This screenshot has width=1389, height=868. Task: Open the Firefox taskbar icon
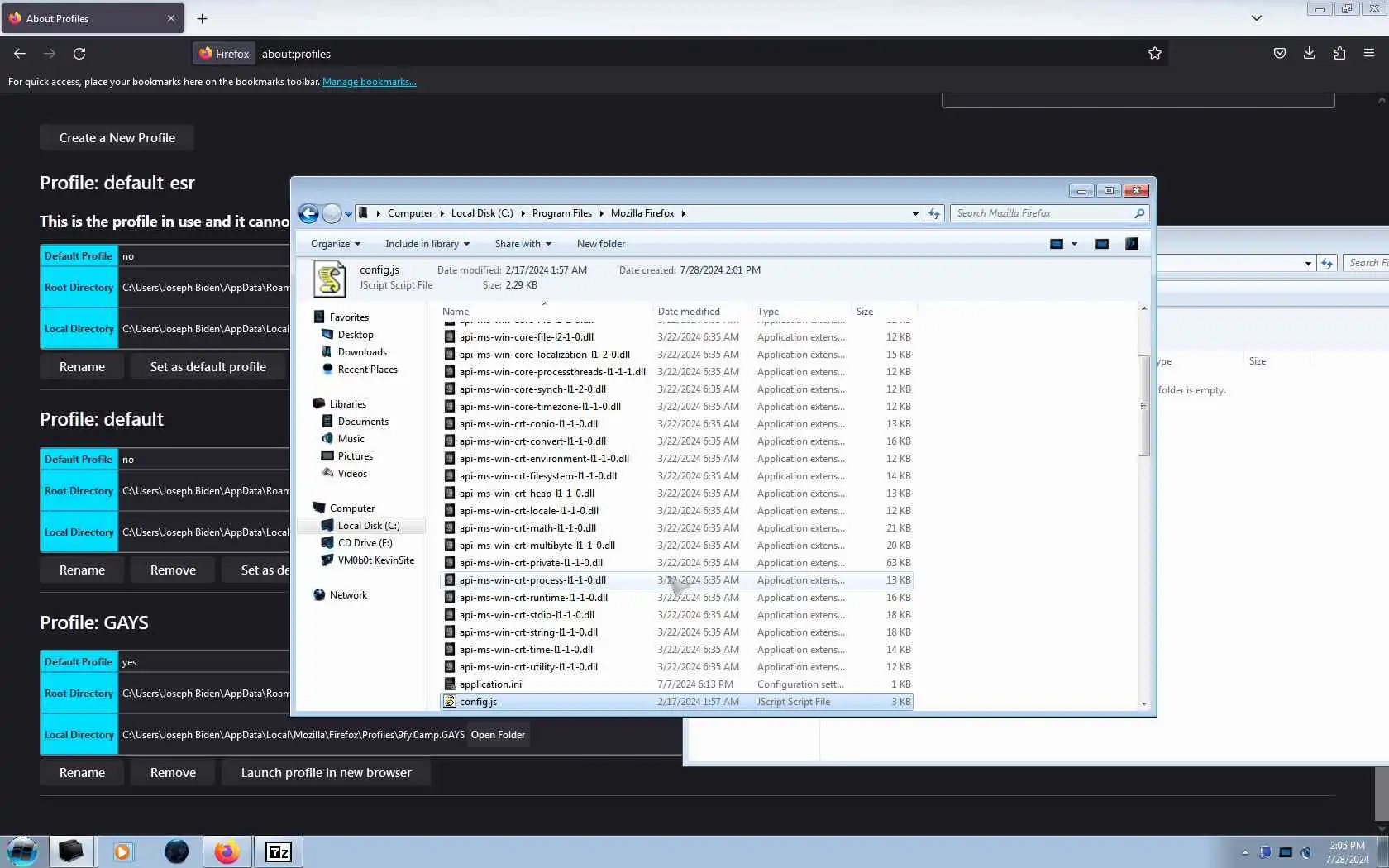point(227,851)
